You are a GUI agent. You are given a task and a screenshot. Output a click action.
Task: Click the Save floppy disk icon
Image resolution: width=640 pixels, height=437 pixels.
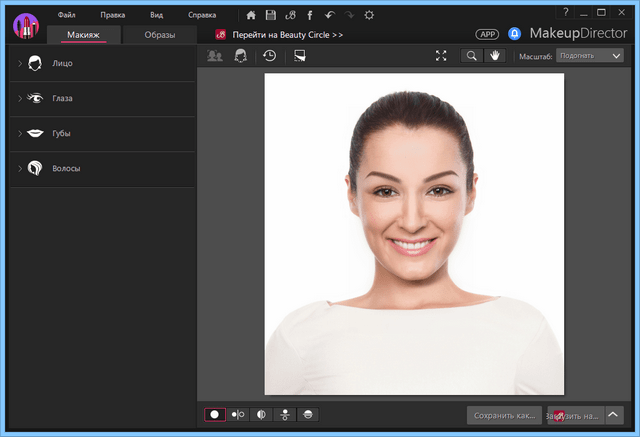(x=270, y=15)
